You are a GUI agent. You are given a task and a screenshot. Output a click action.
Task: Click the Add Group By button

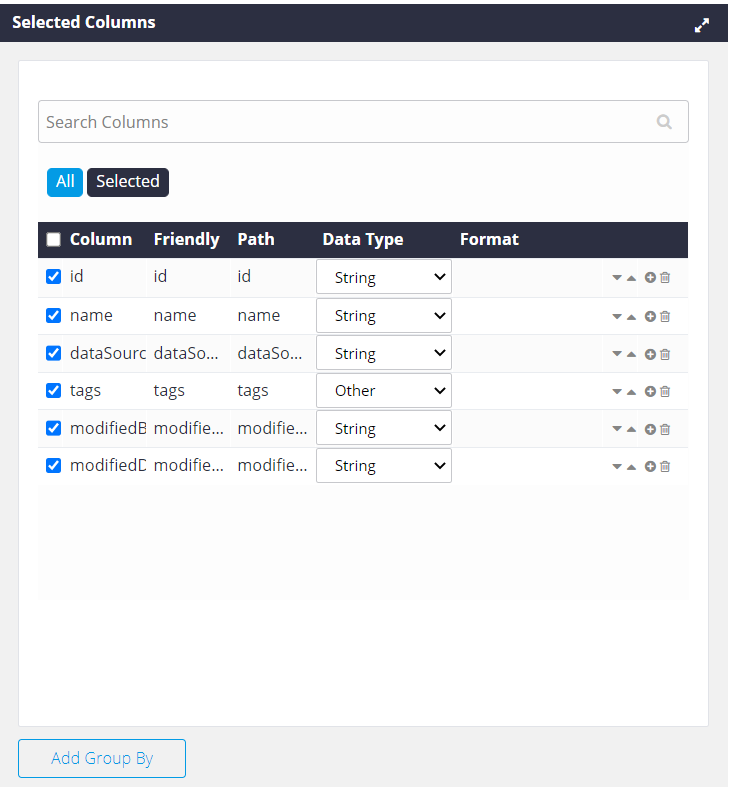coord(102,758)
